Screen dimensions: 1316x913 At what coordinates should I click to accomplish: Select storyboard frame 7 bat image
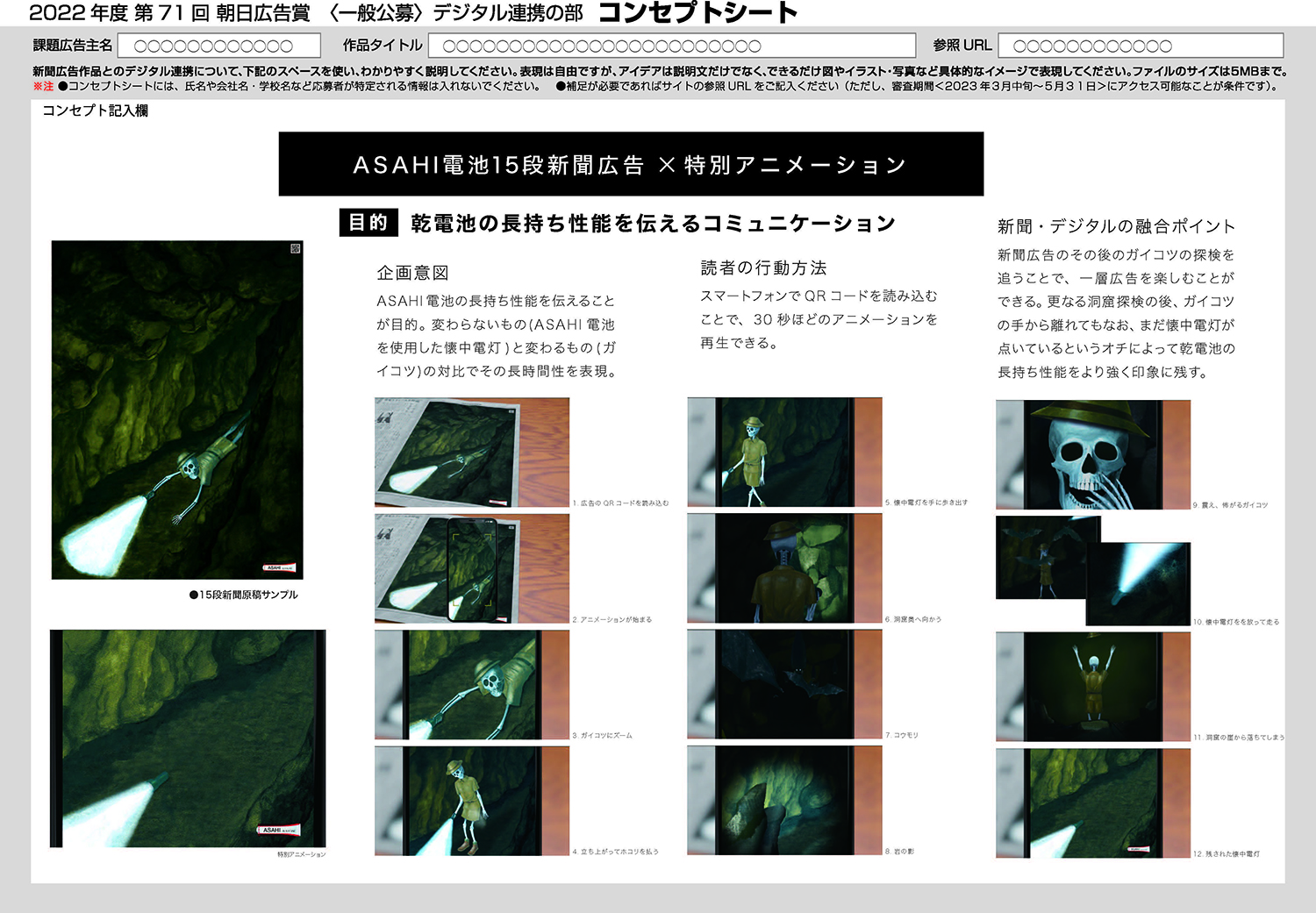tap(784, 685)
